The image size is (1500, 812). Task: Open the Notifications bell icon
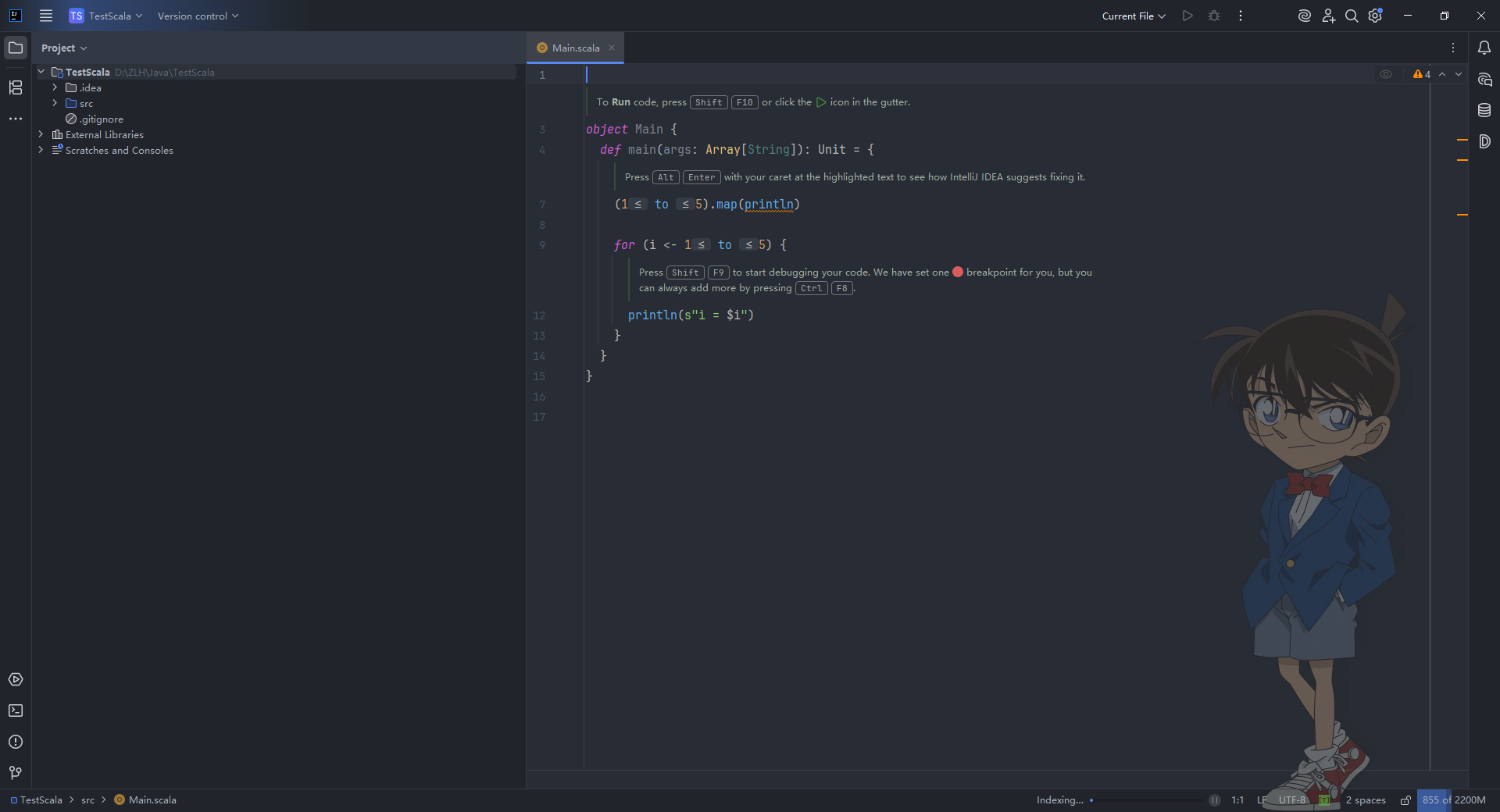click(x=1484, y=48)
